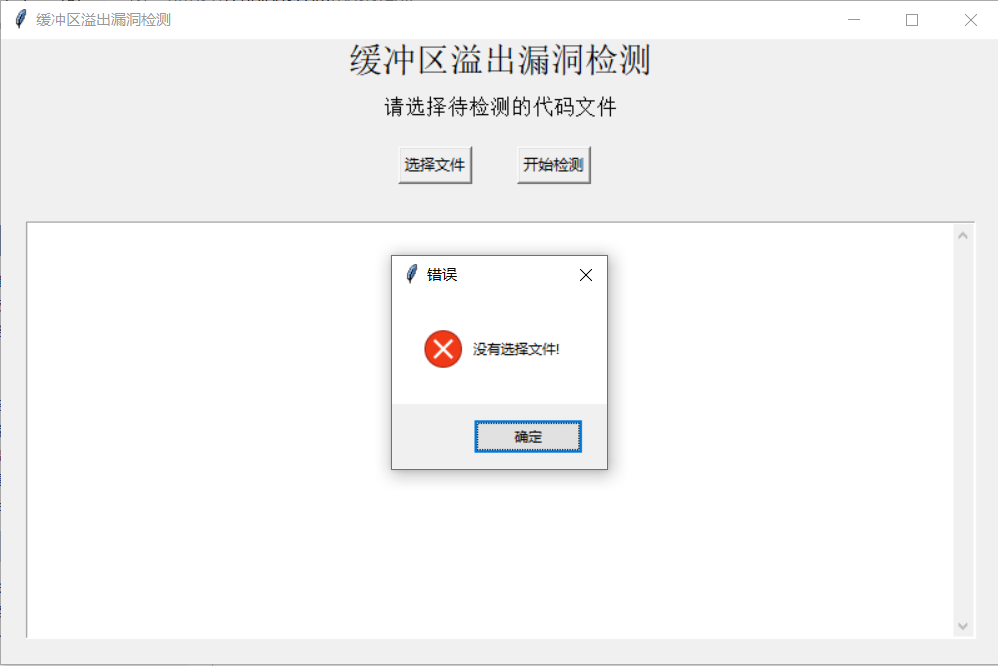Click the vertical scrollbar track
998x666 pixels.
(962, 431)
